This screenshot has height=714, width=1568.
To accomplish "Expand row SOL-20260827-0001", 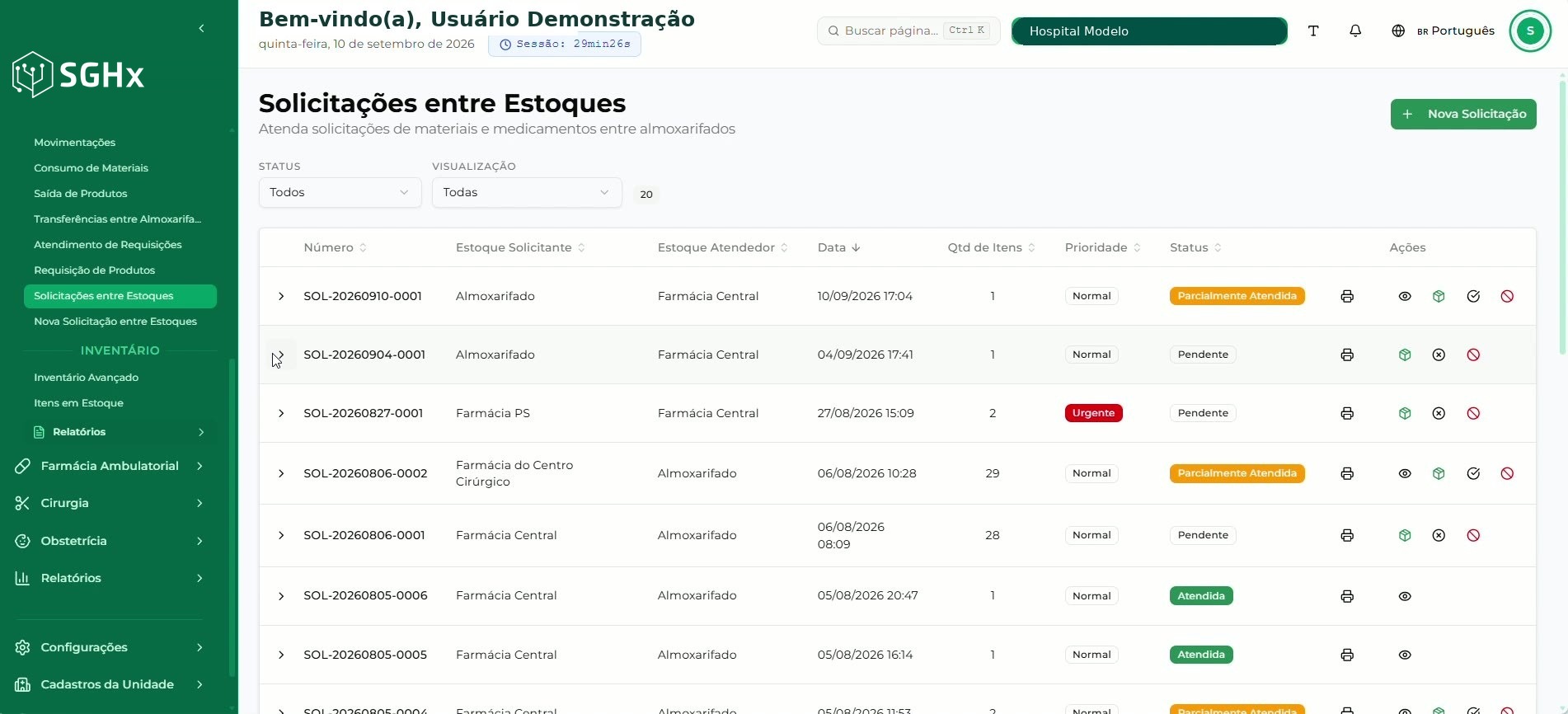I will 281,413.
